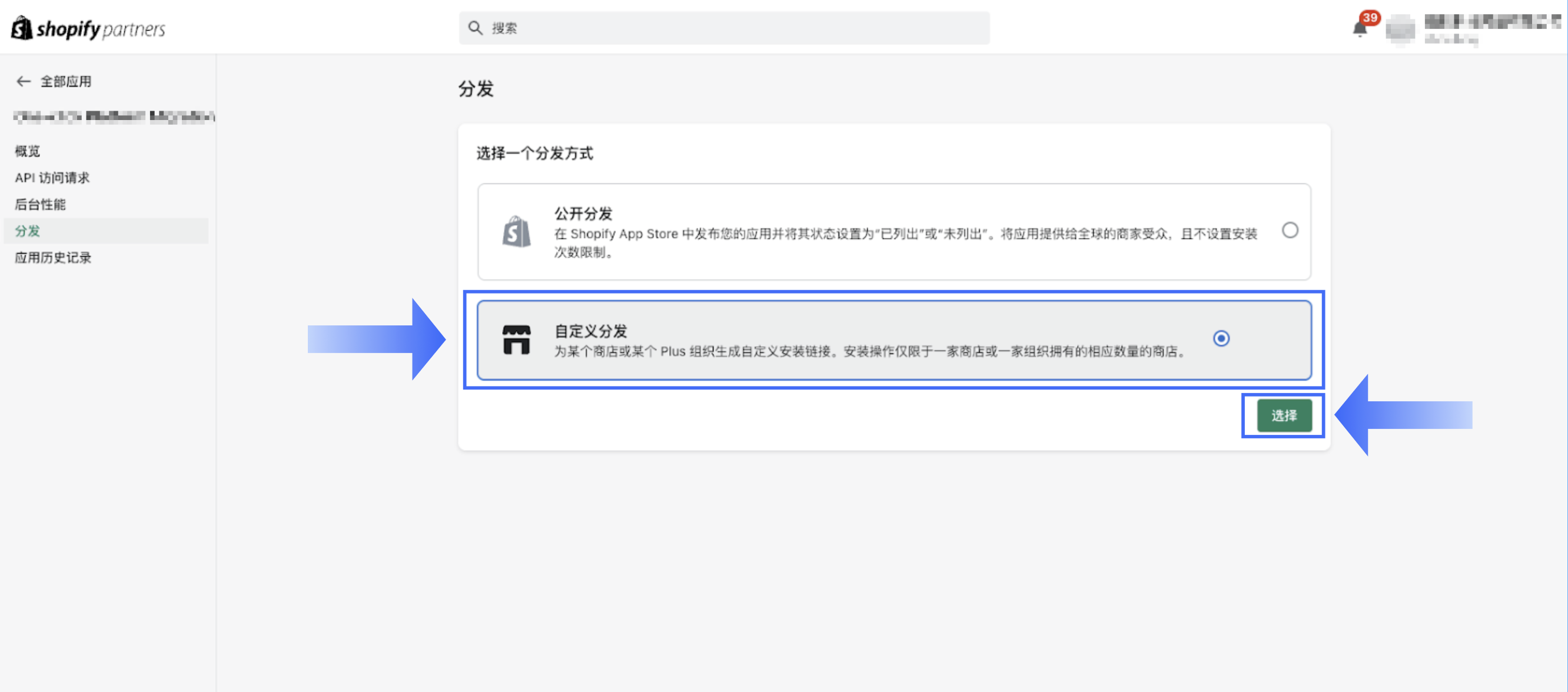Click the highlighted 分发 sidebar entry
Viewport: 1568px width, 692px height.
coord(28,231)
